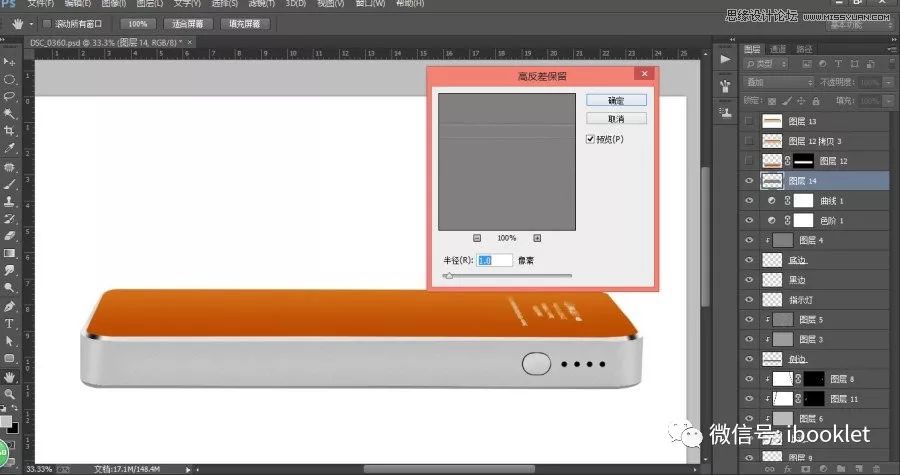The width and height of the screenshot is (900, 475).
Task: Select the Crop tool
Action: 9,131
